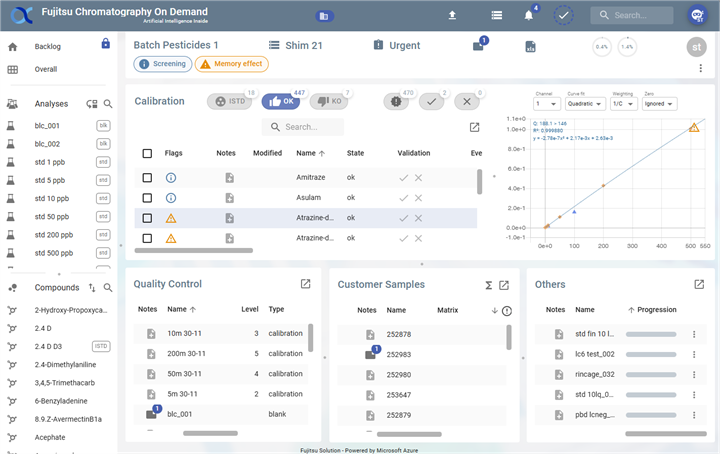
Task: Click the sigma summary icon in Customer Samples
Action: [488, 285]
